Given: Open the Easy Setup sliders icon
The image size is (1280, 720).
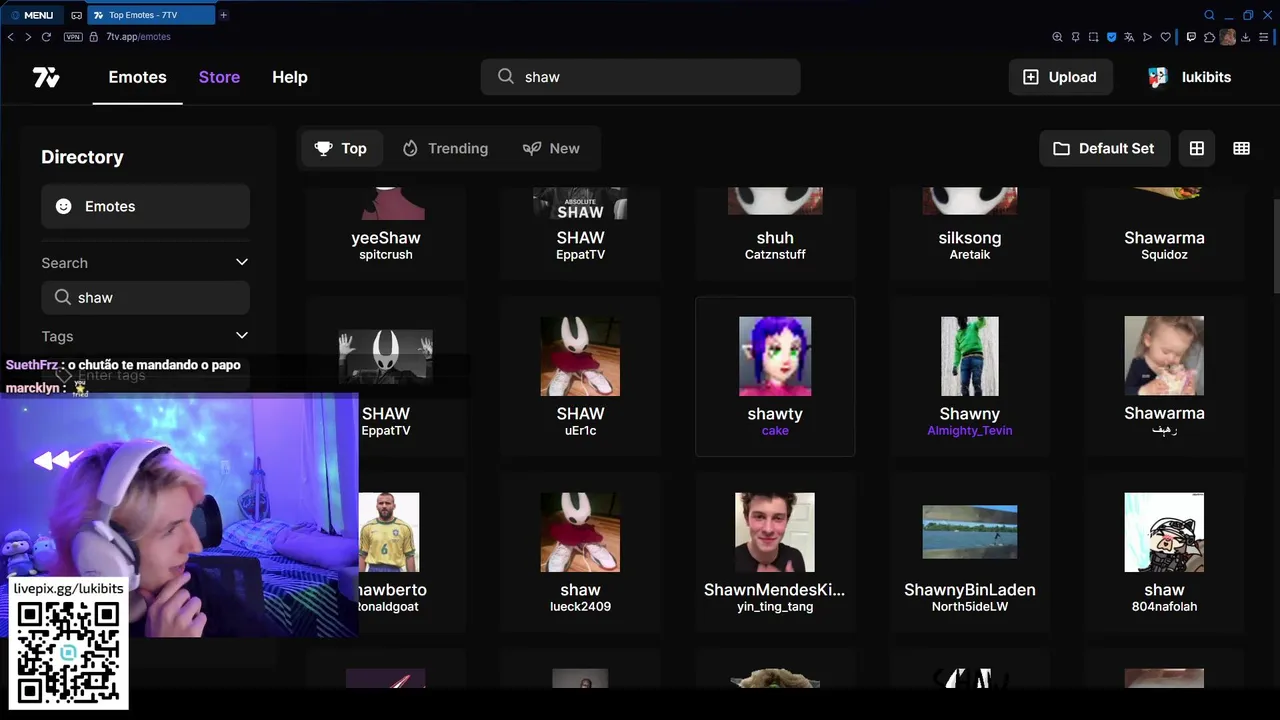Looking at the screenshot, I should point(1264,37).
